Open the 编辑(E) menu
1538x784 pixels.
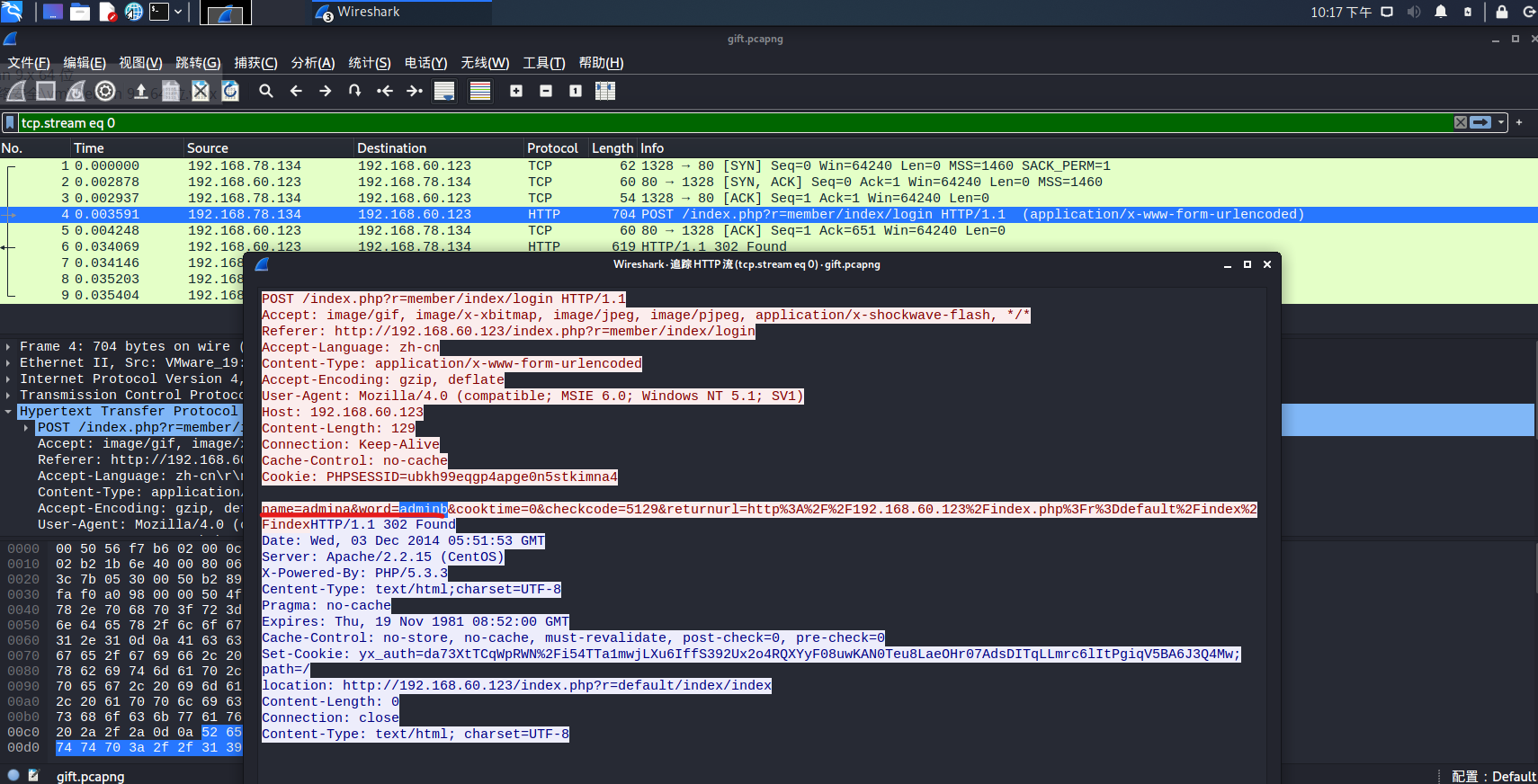click(x=85, y=63)
